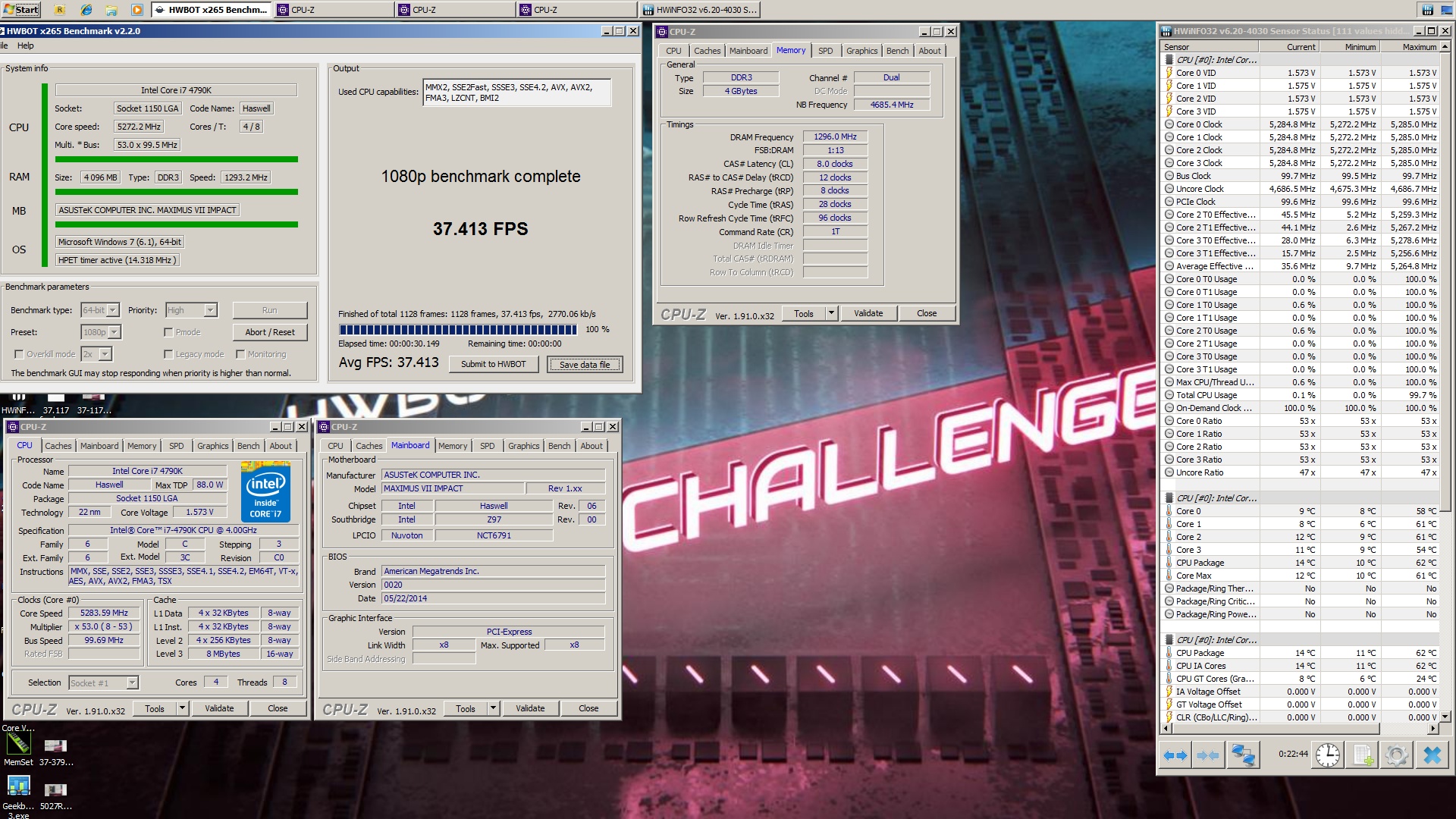Click HWBOT x265 window title icon

[x=3, y=31]
